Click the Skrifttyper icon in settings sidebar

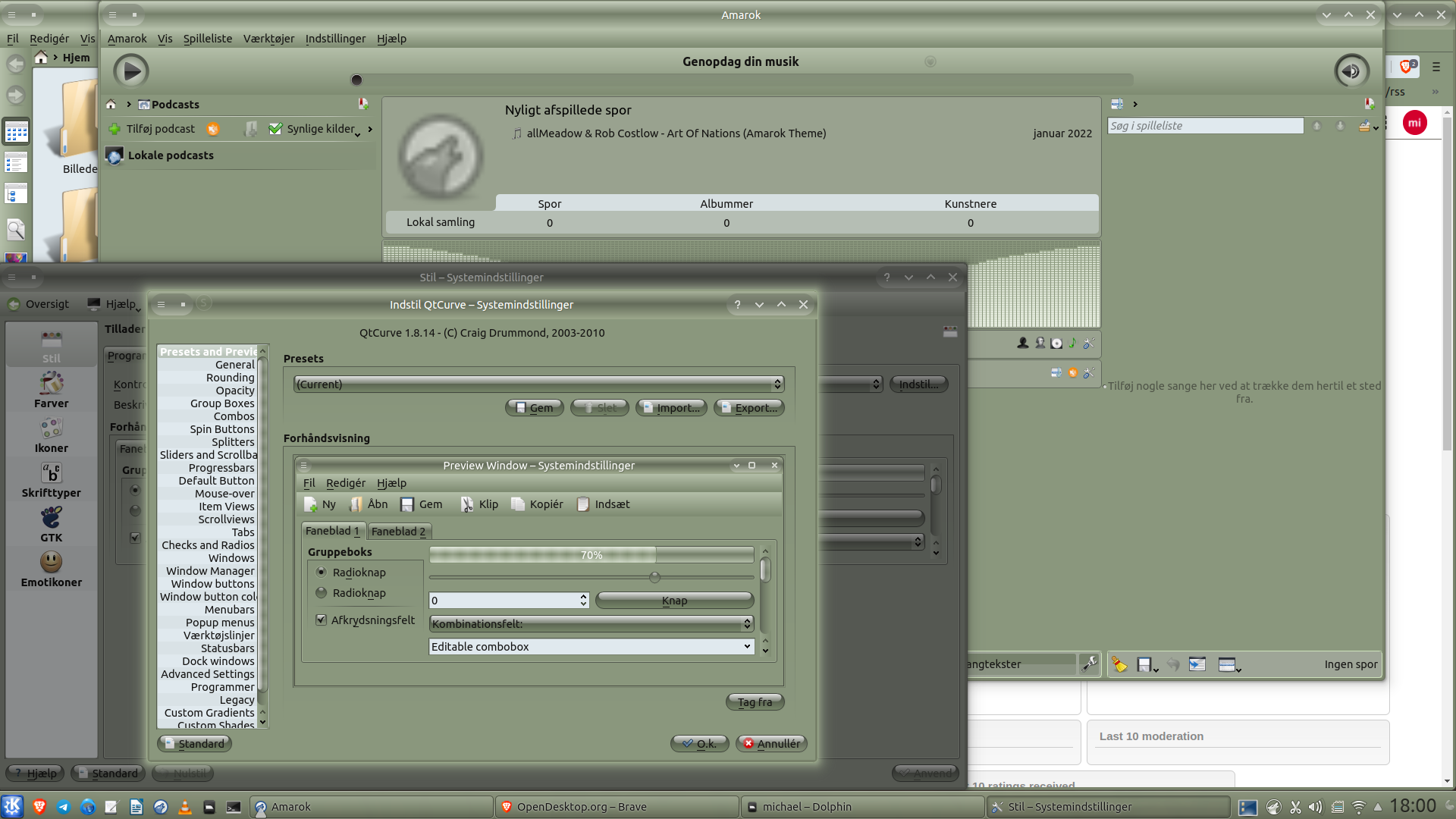pos(52,473)
